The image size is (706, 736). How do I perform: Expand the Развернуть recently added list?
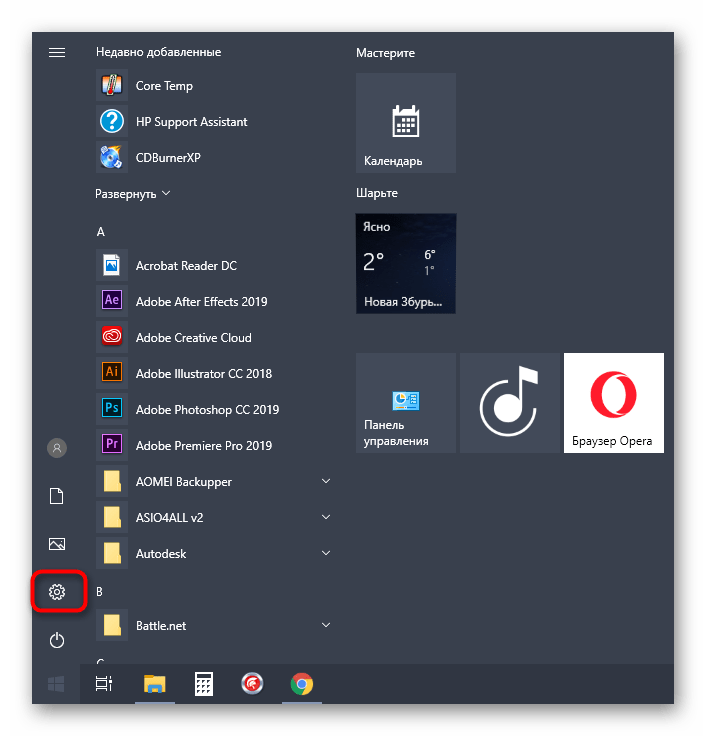[132, 194]
